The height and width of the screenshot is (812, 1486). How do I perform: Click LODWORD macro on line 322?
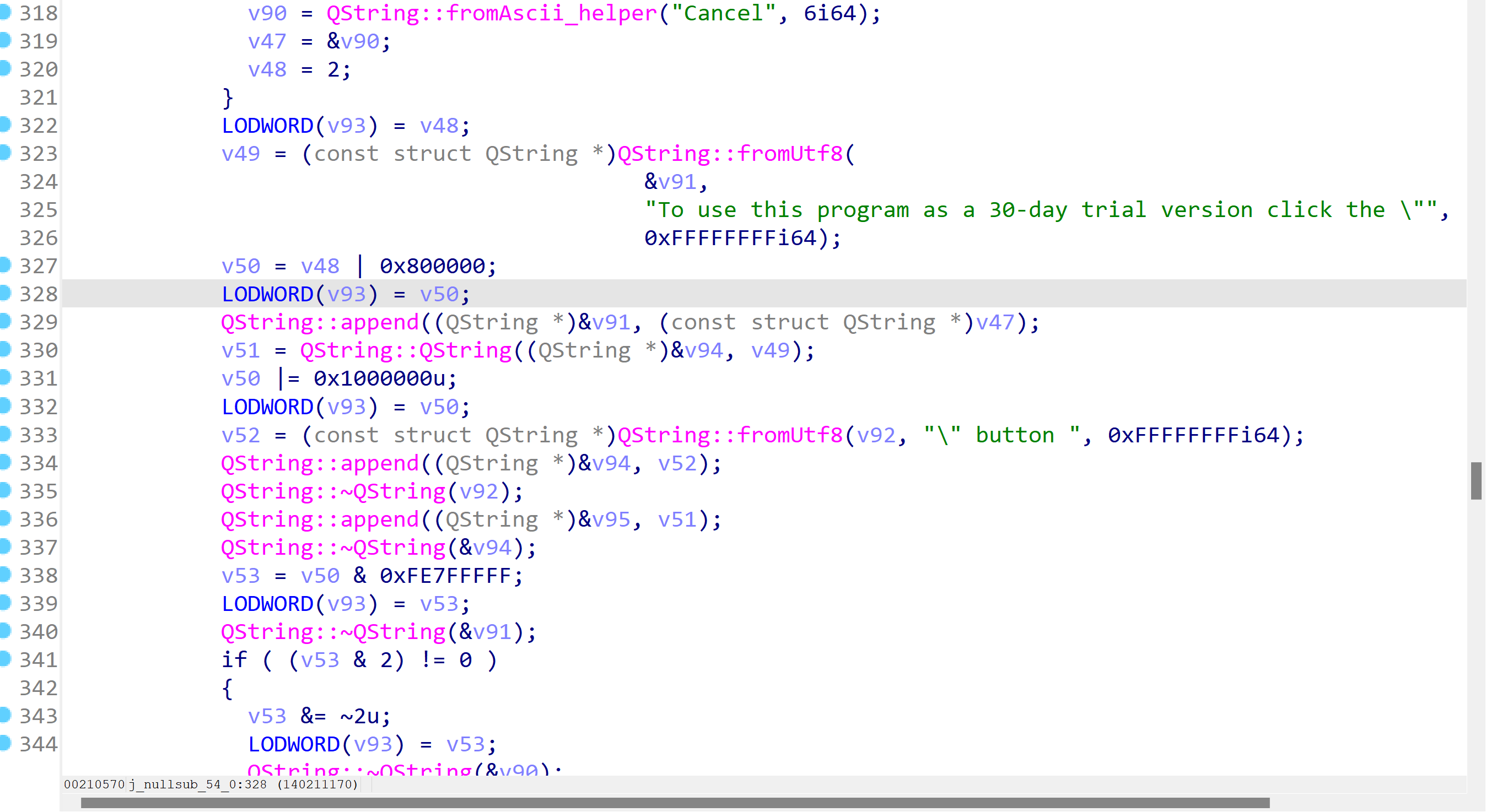(x=267, y=125)
